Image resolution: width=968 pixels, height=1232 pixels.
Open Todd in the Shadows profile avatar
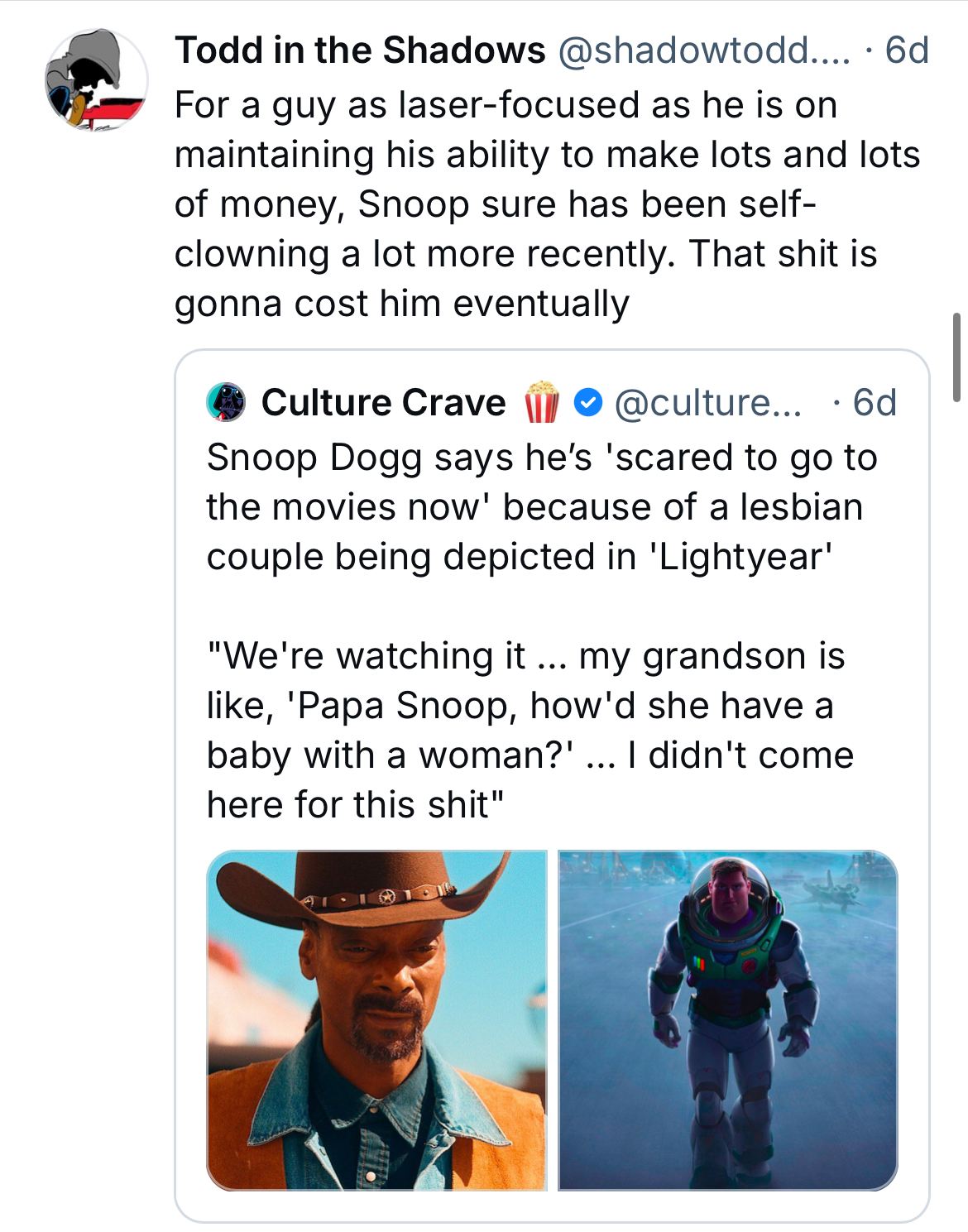coord(96,80)
